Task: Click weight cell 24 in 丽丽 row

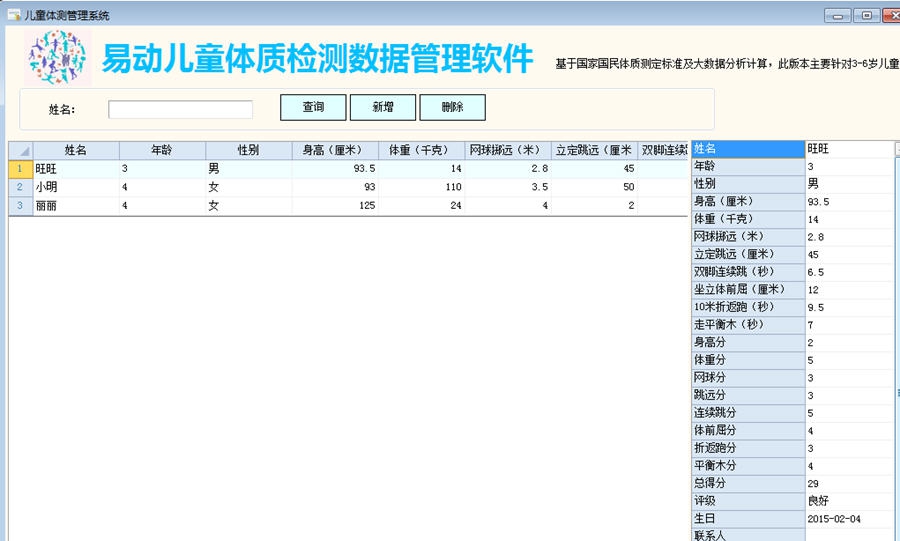Action: 421,205
